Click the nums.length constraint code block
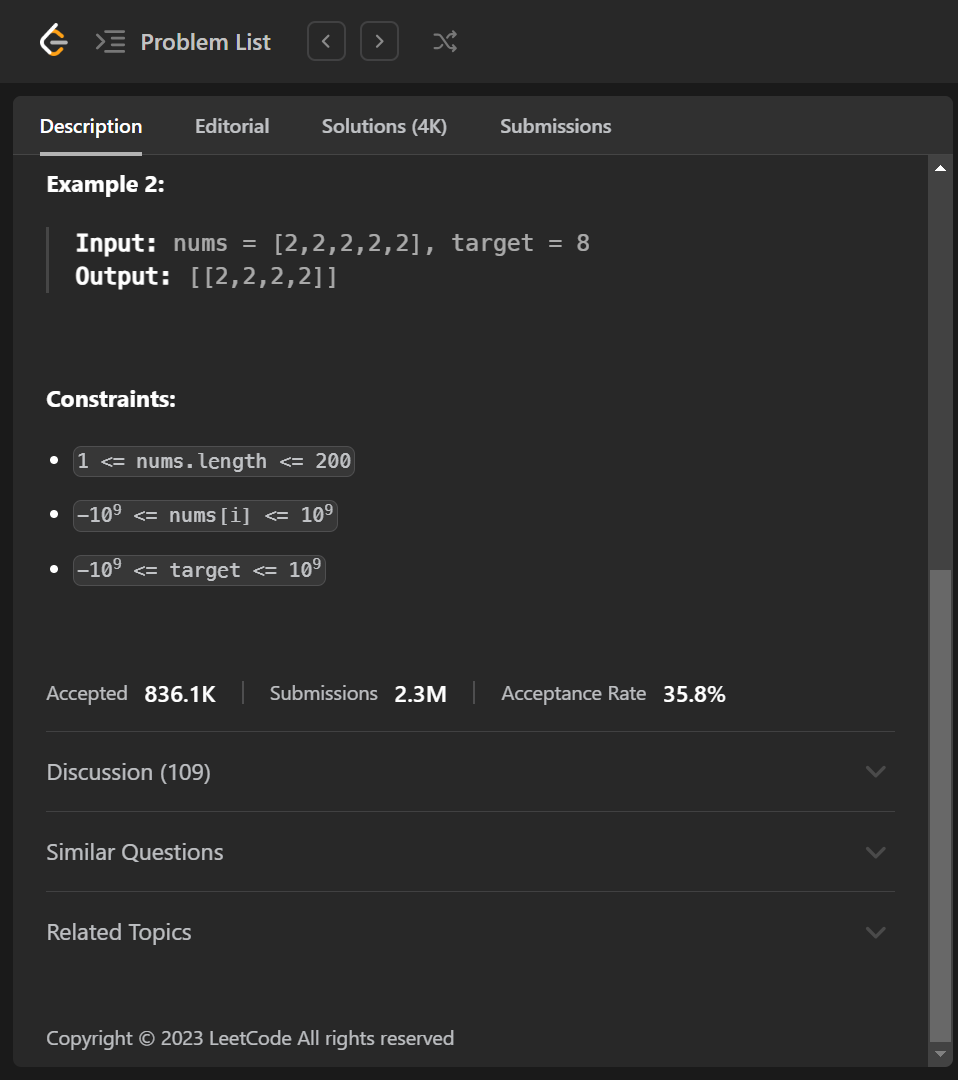 click(214, 461)
